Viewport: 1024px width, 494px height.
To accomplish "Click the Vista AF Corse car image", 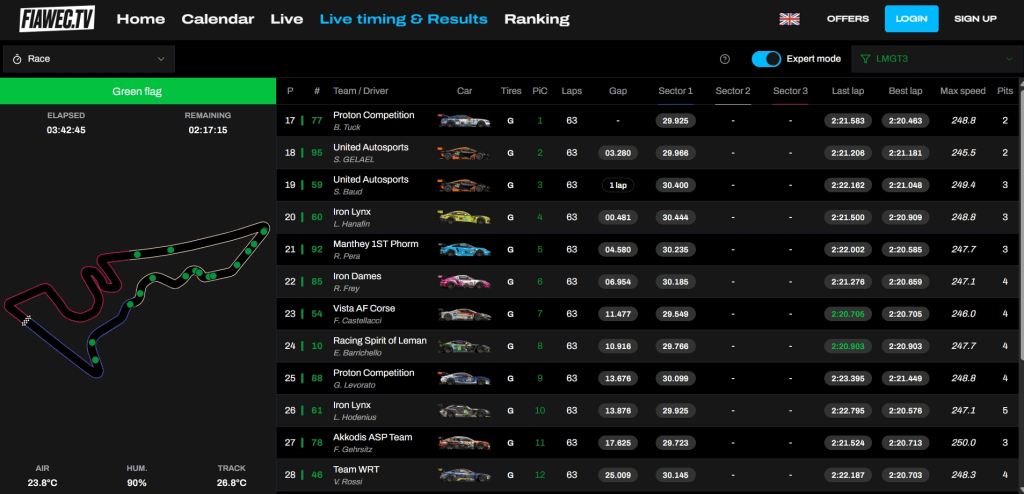I will pyautogui.click(x=464, y=314).
